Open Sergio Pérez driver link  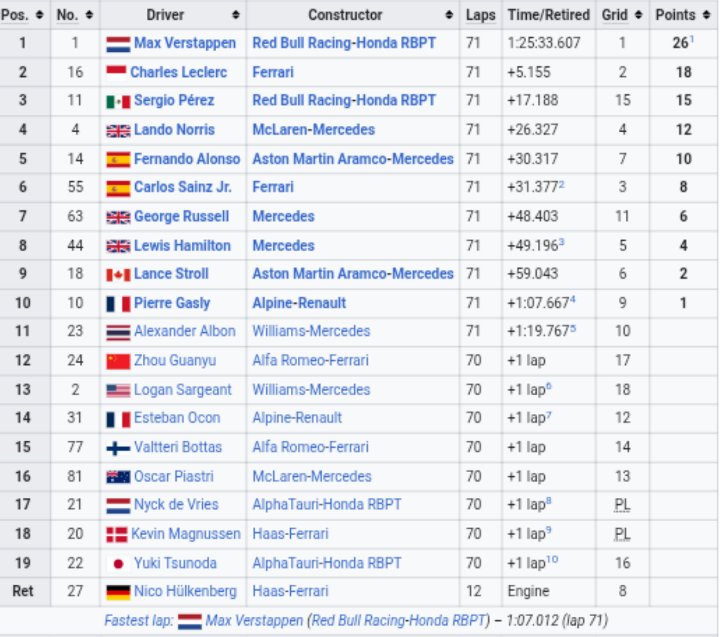coord(174,101)
